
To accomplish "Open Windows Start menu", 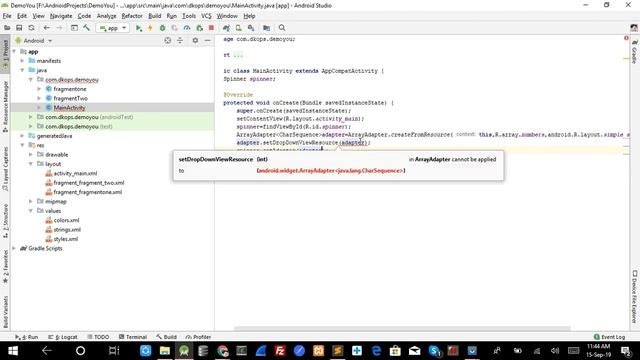I will point(13,351).
